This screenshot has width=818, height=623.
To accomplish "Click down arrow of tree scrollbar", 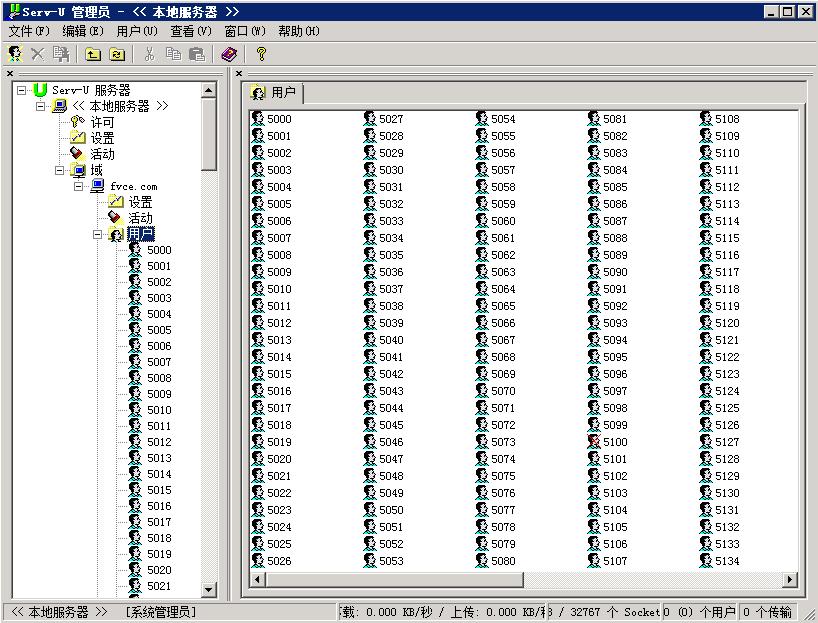I will click(x=209, y=590).
